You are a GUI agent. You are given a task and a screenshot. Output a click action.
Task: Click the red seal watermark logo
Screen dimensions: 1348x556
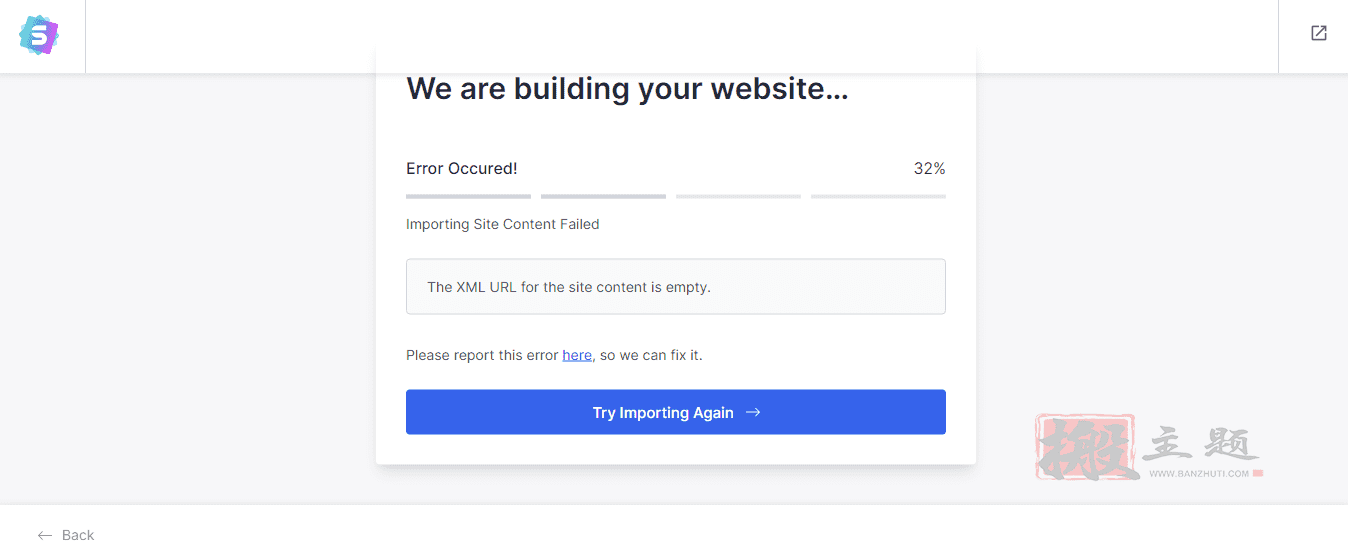pos(1087,447)
